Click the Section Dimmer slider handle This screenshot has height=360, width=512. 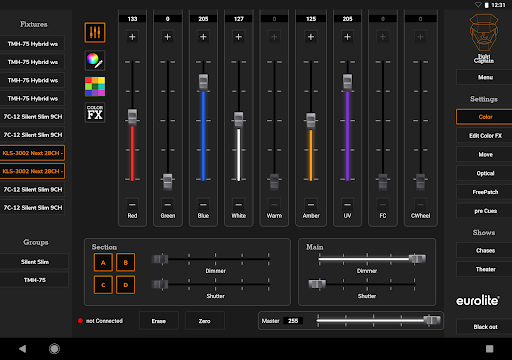[160, 259]
